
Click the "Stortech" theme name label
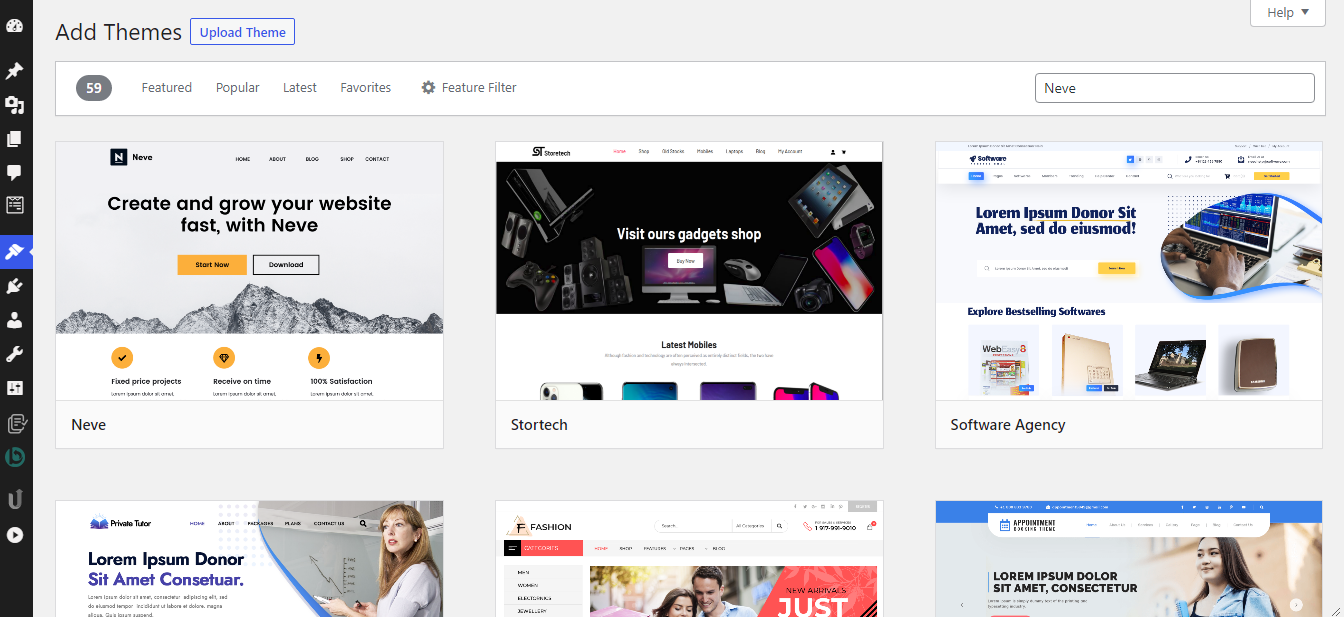(539, 425)
